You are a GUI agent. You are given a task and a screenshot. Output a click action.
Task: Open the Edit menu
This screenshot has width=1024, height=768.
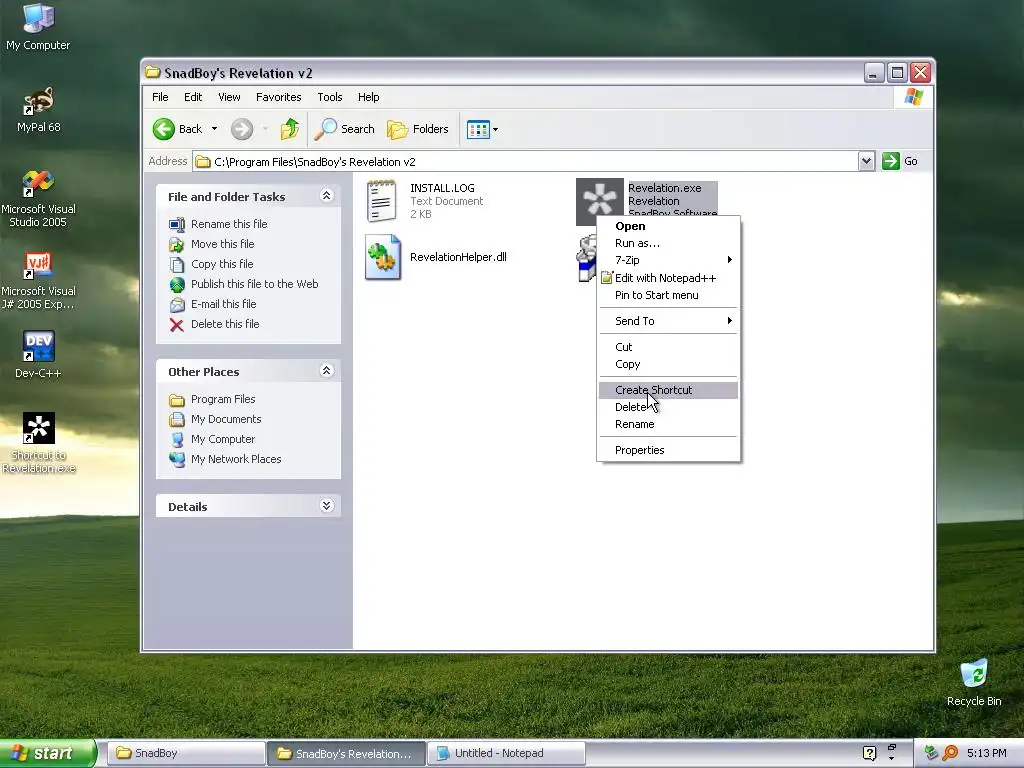click(x=193, y=97)
